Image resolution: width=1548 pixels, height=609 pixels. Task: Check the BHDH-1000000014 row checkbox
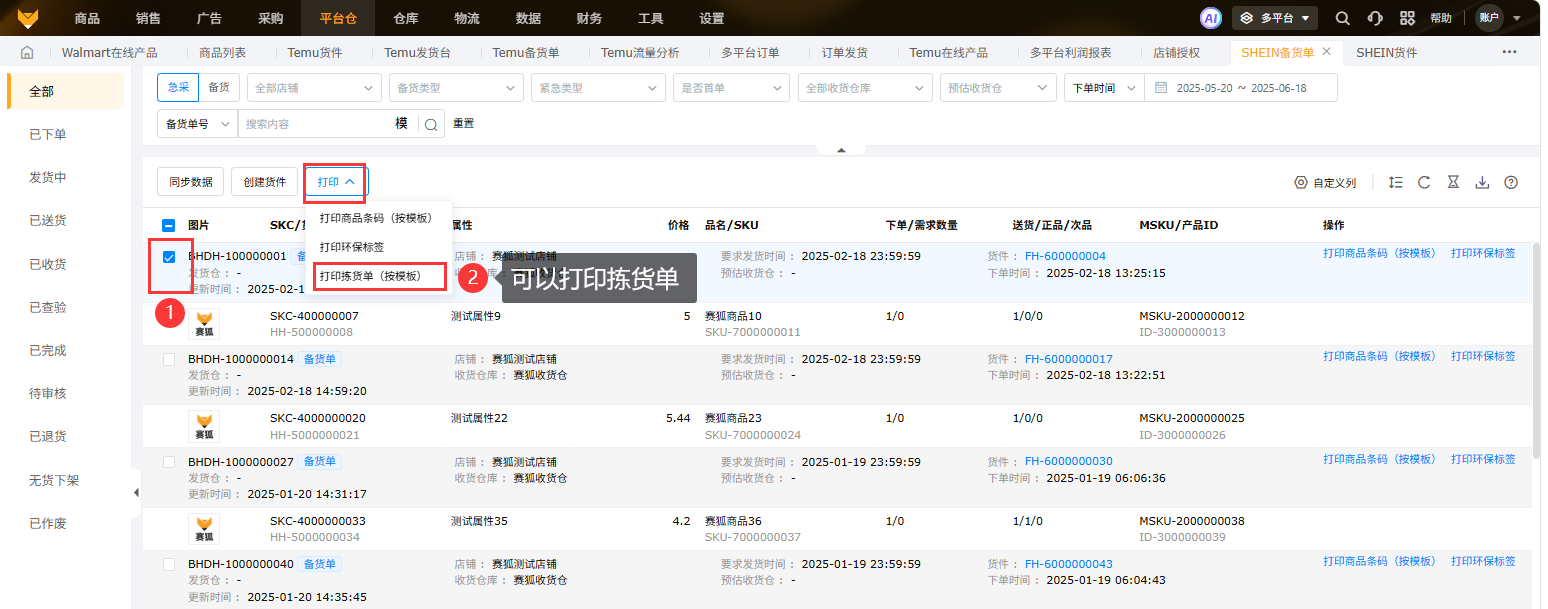click(x=169, y=359)
